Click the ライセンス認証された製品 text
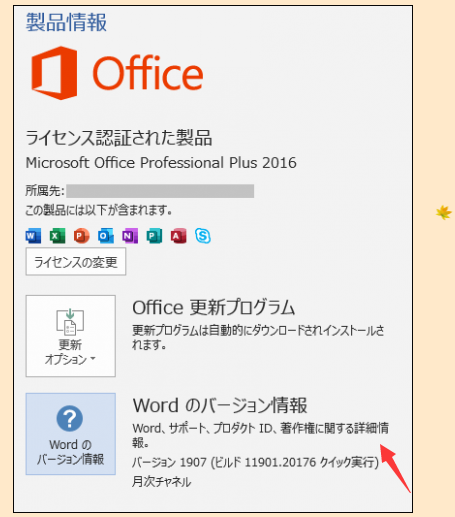 tap(119, 138)
